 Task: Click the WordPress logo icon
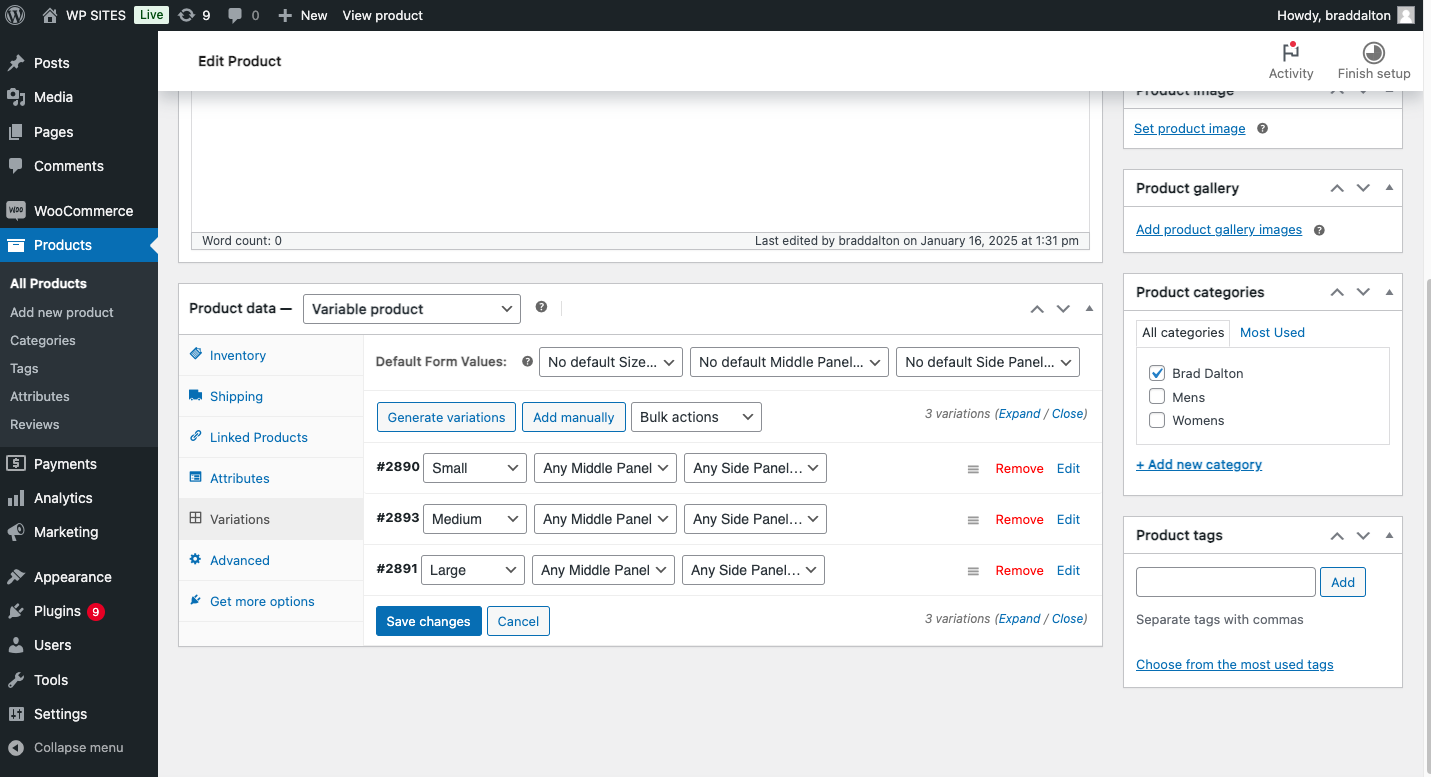(15, 15)
